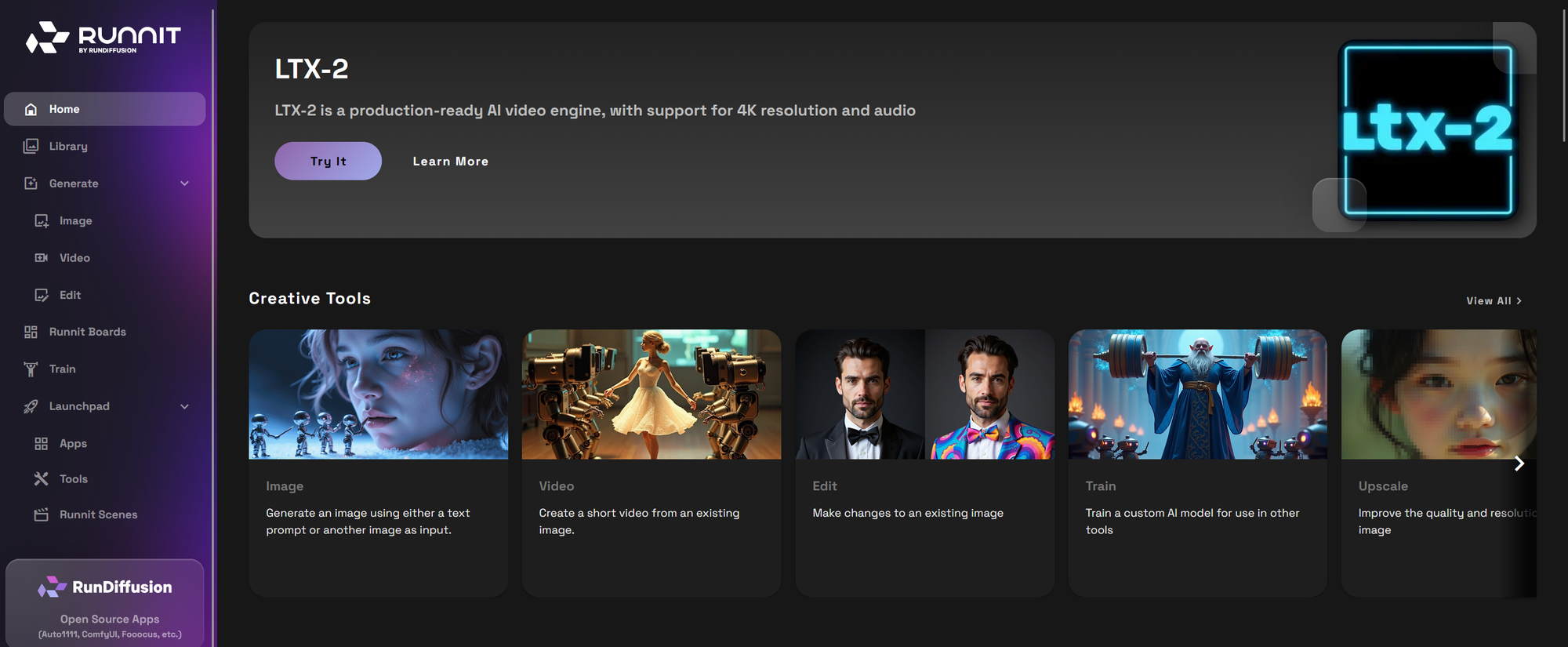Click the Tools crossed-wrench icon
Image resolution: width=1568 pixels, height=647 pixels.
tap(42, 479)
